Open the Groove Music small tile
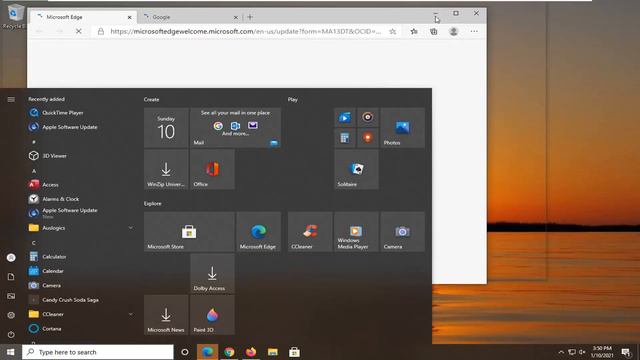 tap(368, 118)
